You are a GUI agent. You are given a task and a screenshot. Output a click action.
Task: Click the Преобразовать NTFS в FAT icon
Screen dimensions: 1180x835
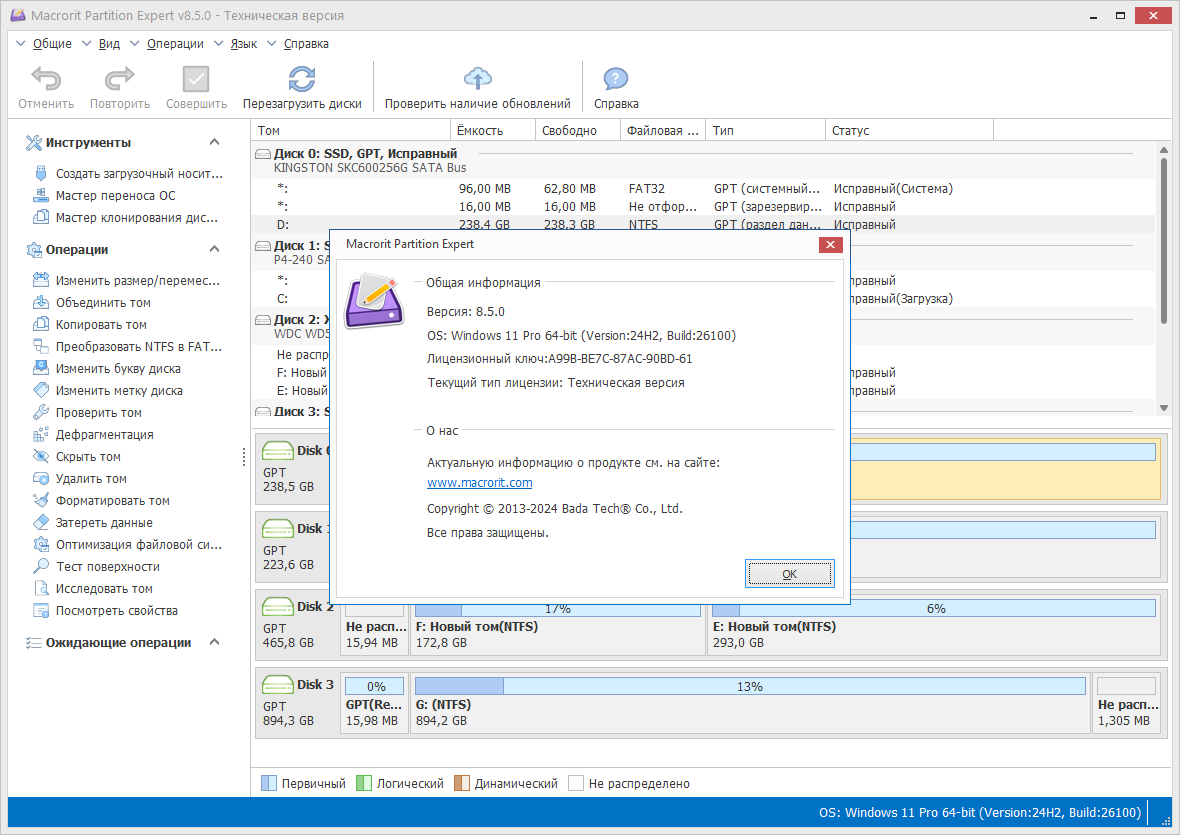41,346
